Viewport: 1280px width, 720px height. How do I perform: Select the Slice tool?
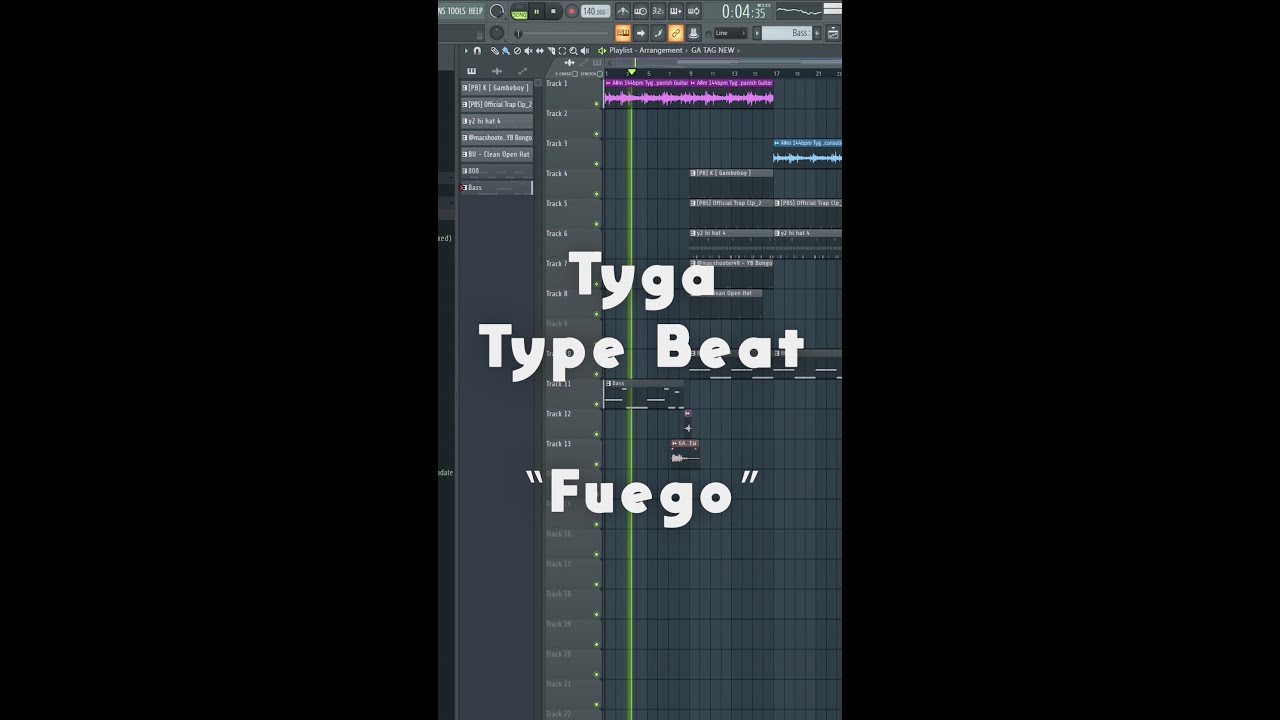[x=551, y=50]
